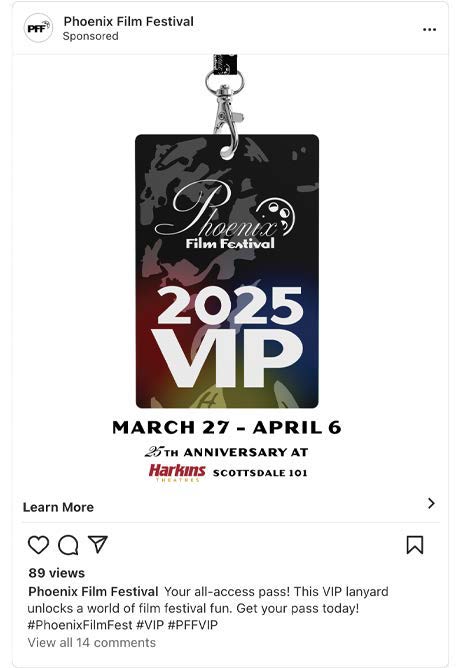Like the post with the heart icon

[x=38, y=545]
